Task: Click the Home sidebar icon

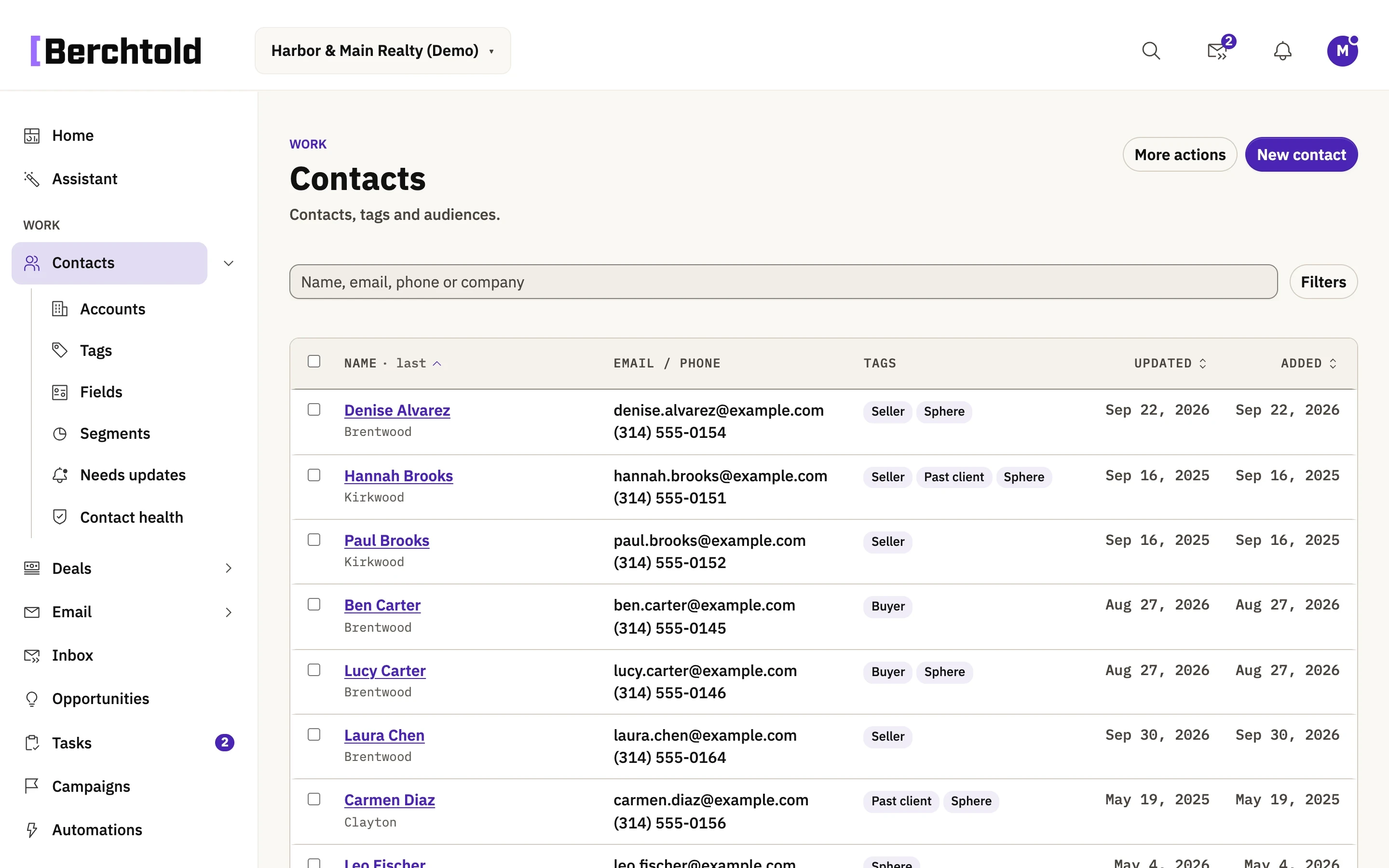Action: [32, 136]
